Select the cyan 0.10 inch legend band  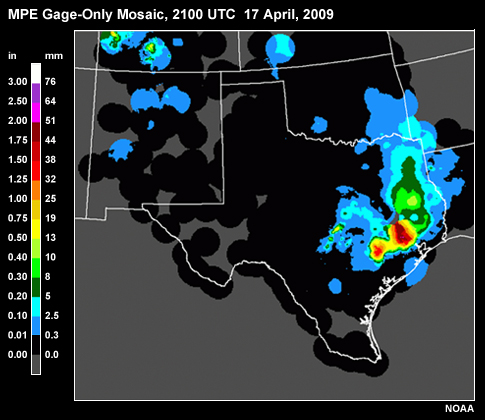pyautogui.click(x=36, y=307)
